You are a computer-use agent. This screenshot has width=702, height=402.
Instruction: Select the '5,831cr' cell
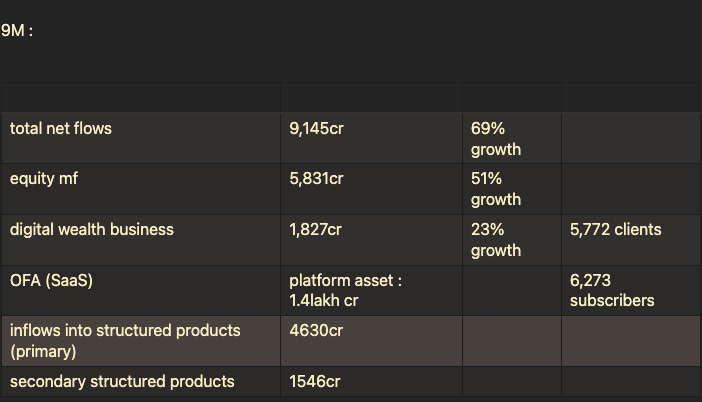(371, 189)
